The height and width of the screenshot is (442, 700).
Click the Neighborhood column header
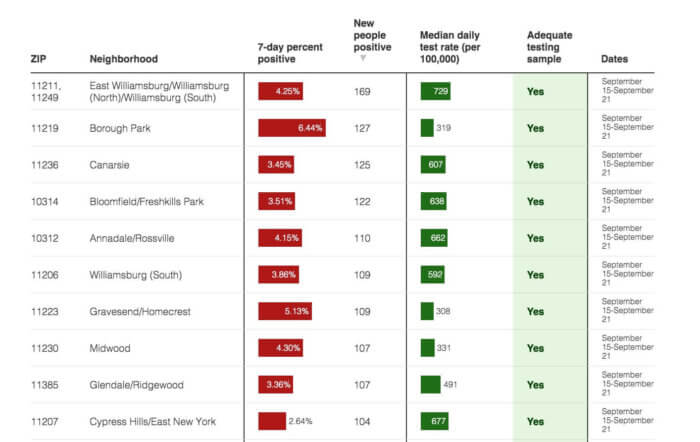pyautogui.click(x=123, y=60)
